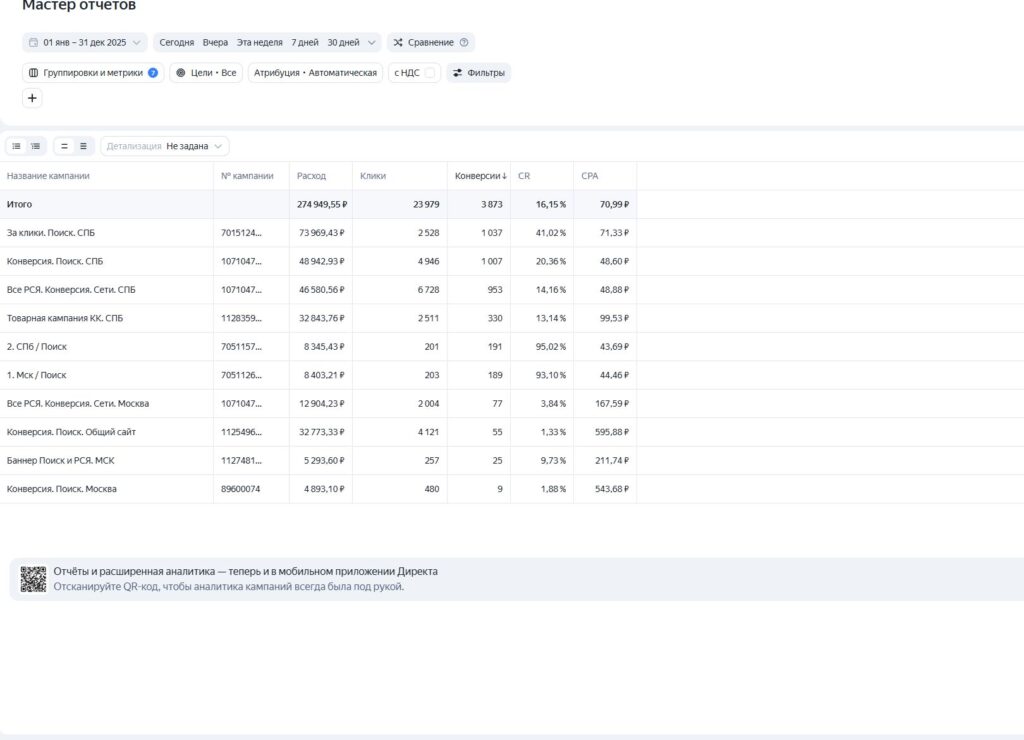Sort table by Клики column
1024x740 pixels.
[x=373, y=176]
